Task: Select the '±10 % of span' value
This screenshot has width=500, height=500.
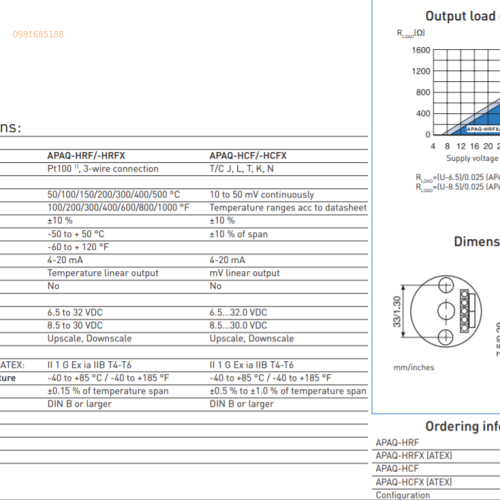Action: click(x=239, y=234)
